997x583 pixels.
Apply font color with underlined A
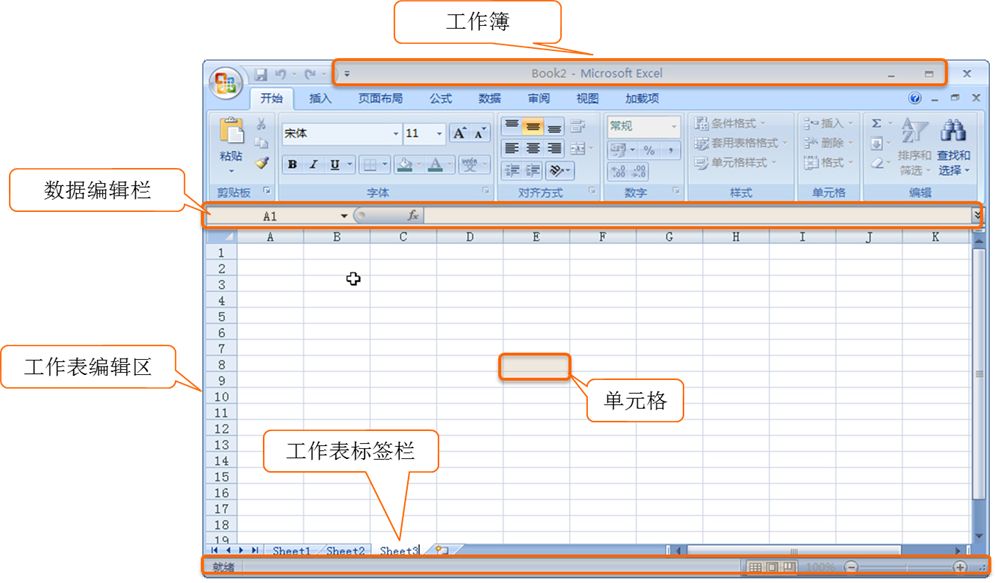[435, 165]
